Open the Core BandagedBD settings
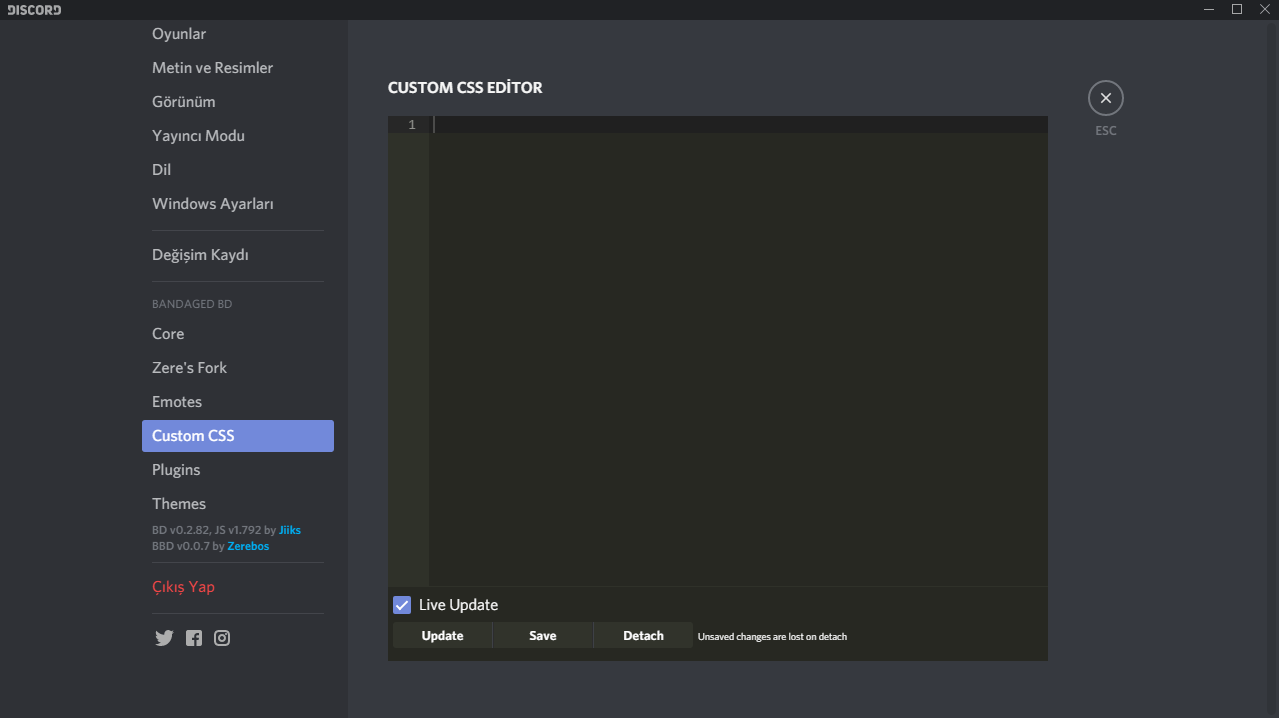The width and height of the screenshot is (1279, 718). 238,334
